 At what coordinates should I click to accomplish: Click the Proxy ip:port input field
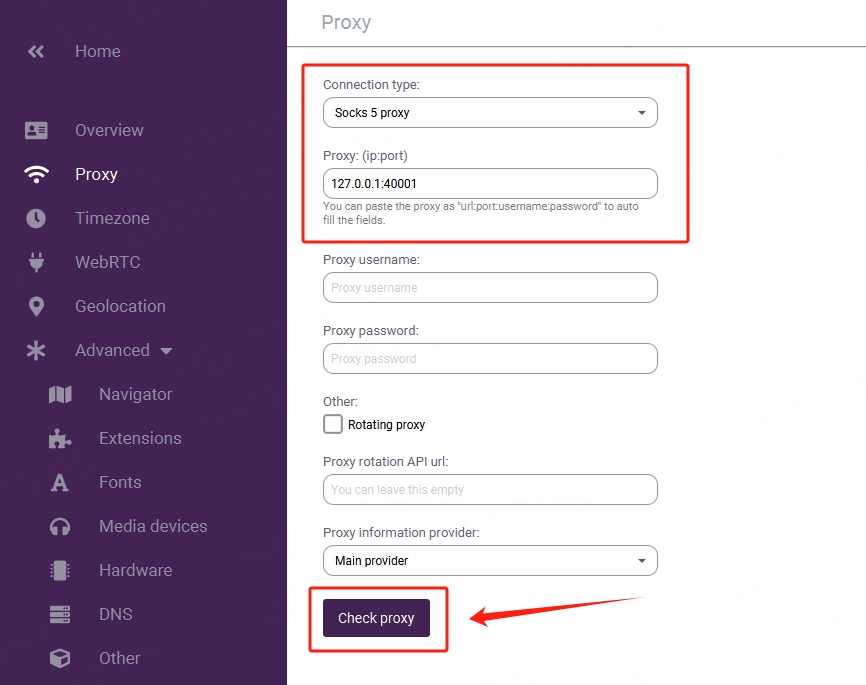490,184
